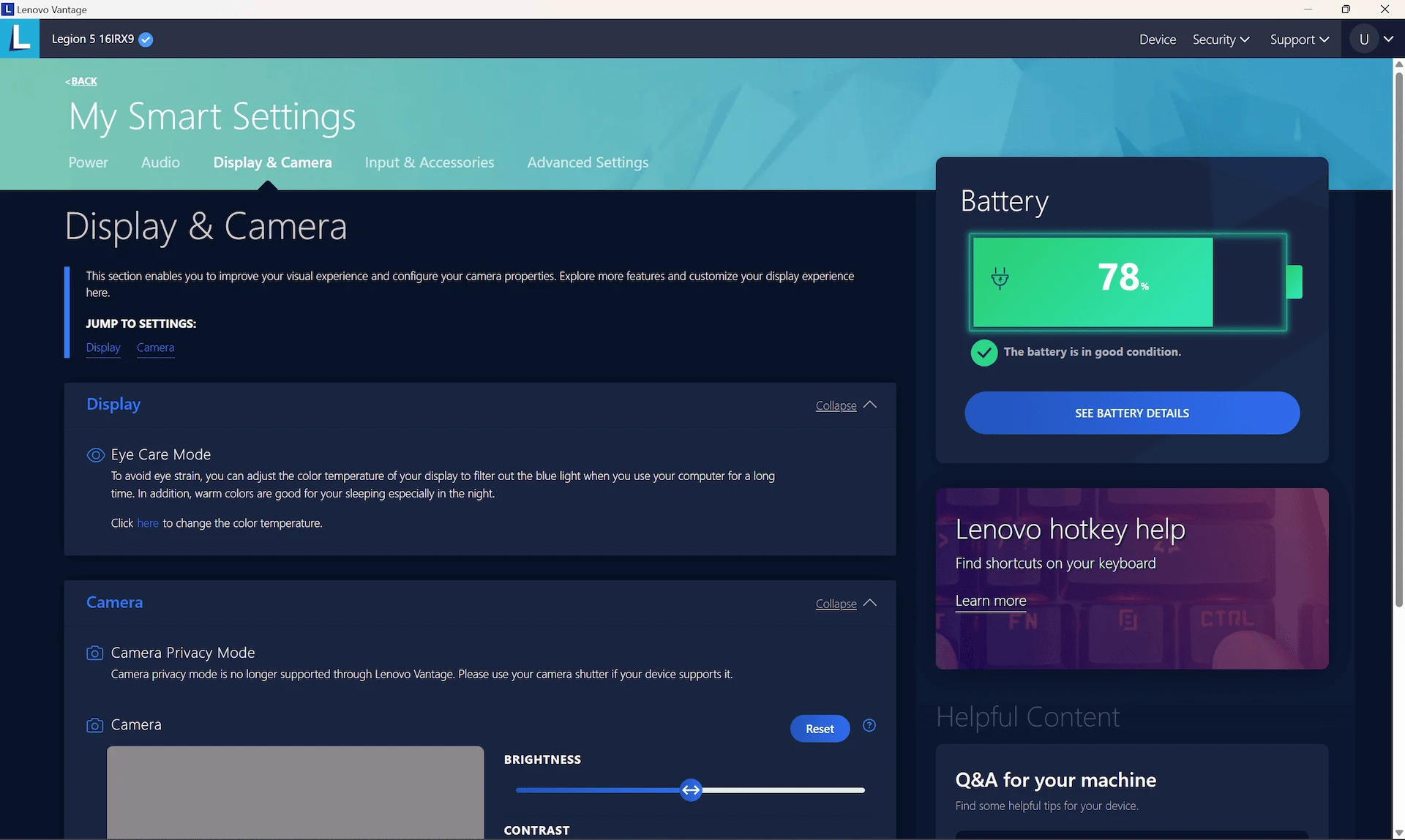This screenshot has height=840, width=1405.
Task: Open Learn more about Lenovo hotkeys
Action: pos(991,601)
